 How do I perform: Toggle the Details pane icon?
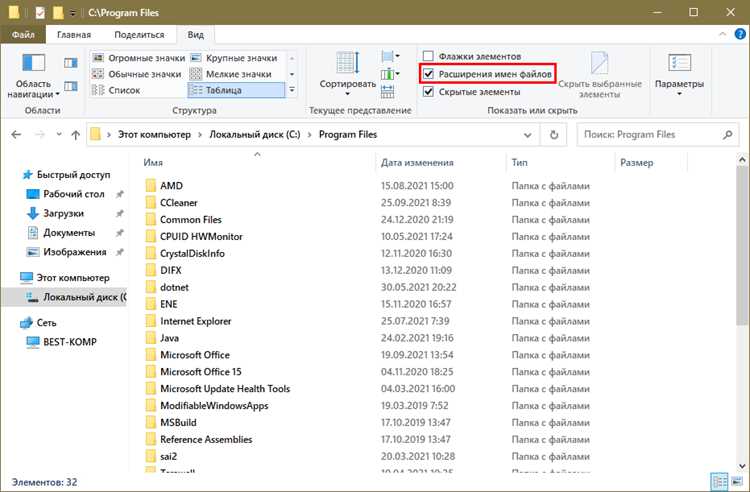click(71, 87)
